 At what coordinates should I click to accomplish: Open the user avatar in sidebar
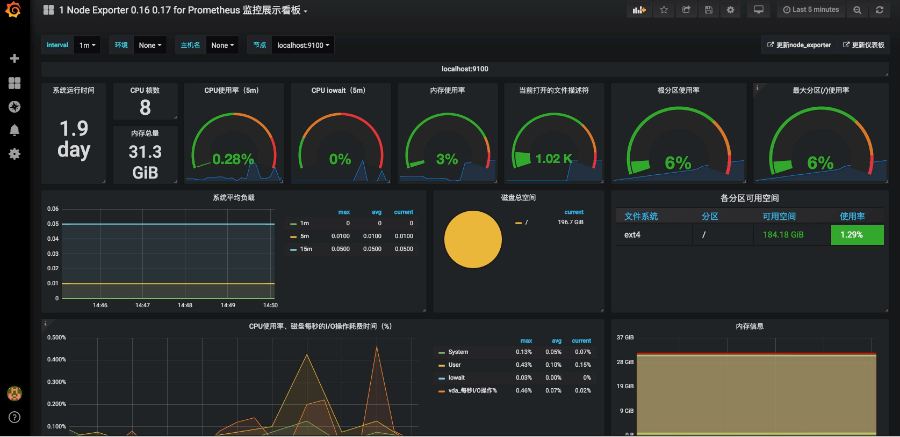pos(14,393)
